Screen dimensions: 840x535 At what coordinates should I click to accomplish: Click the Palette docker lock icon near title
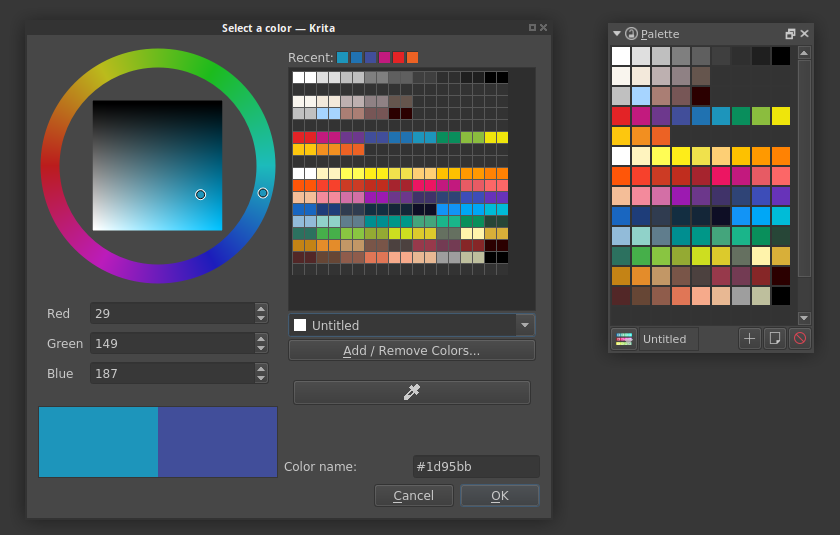(x=632, y=34)
